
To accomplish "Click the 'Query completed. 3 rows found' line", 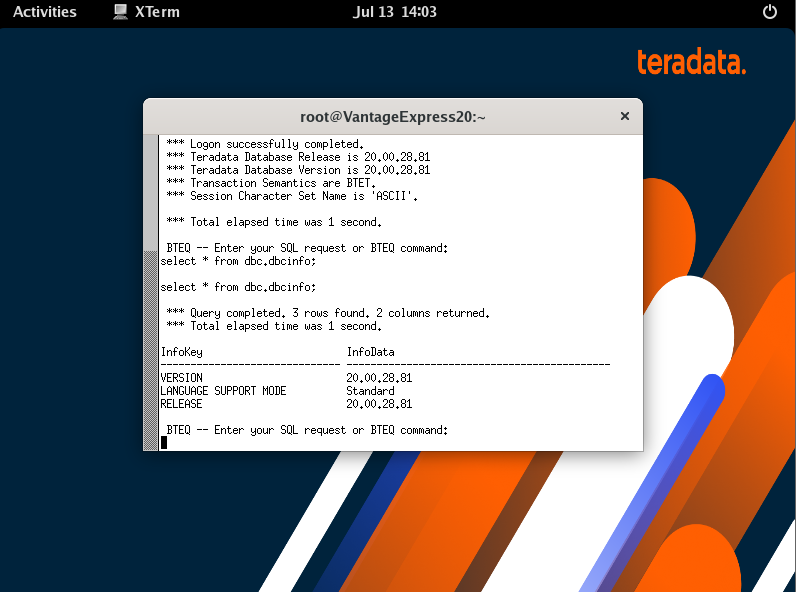I will [328, 313].
